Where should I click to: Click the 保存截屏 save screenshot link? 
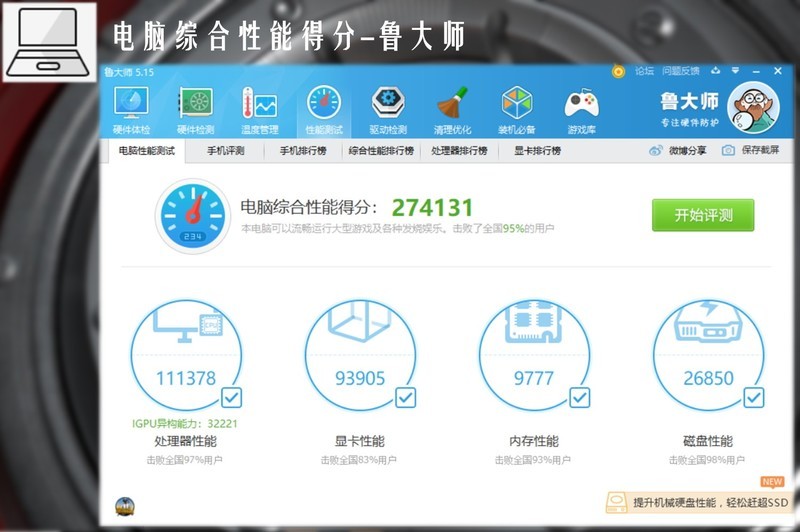tap(760, 150)
